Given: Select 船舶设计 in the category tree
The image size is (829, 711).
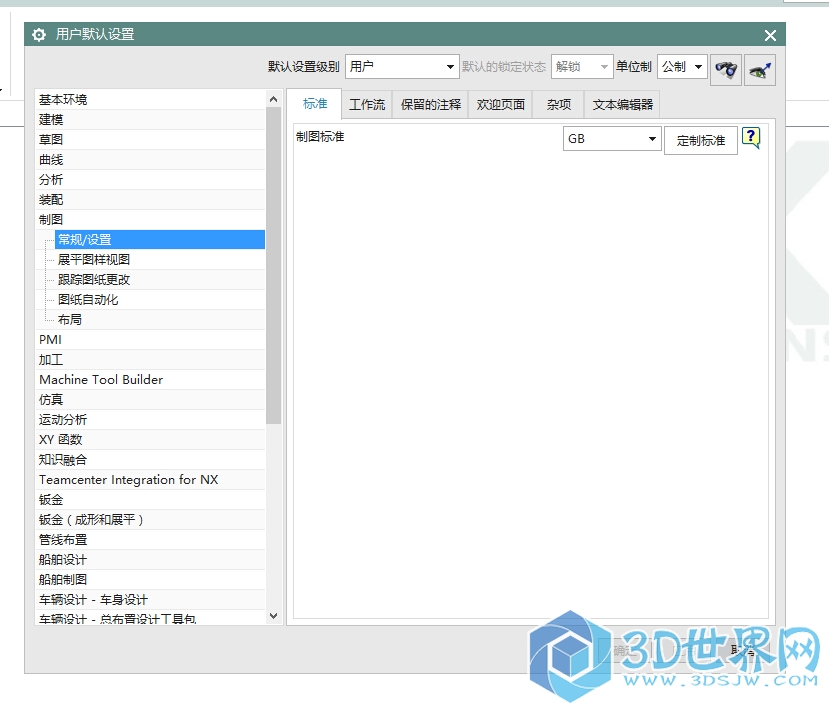Looking at the screenshot, I should [x=150, y=560].
